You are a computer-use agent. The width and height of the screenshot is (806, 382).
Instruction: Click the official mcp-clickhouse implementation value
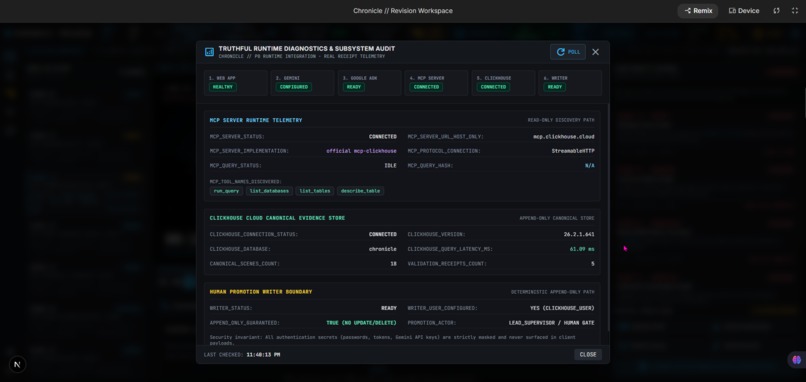(361, 151)
